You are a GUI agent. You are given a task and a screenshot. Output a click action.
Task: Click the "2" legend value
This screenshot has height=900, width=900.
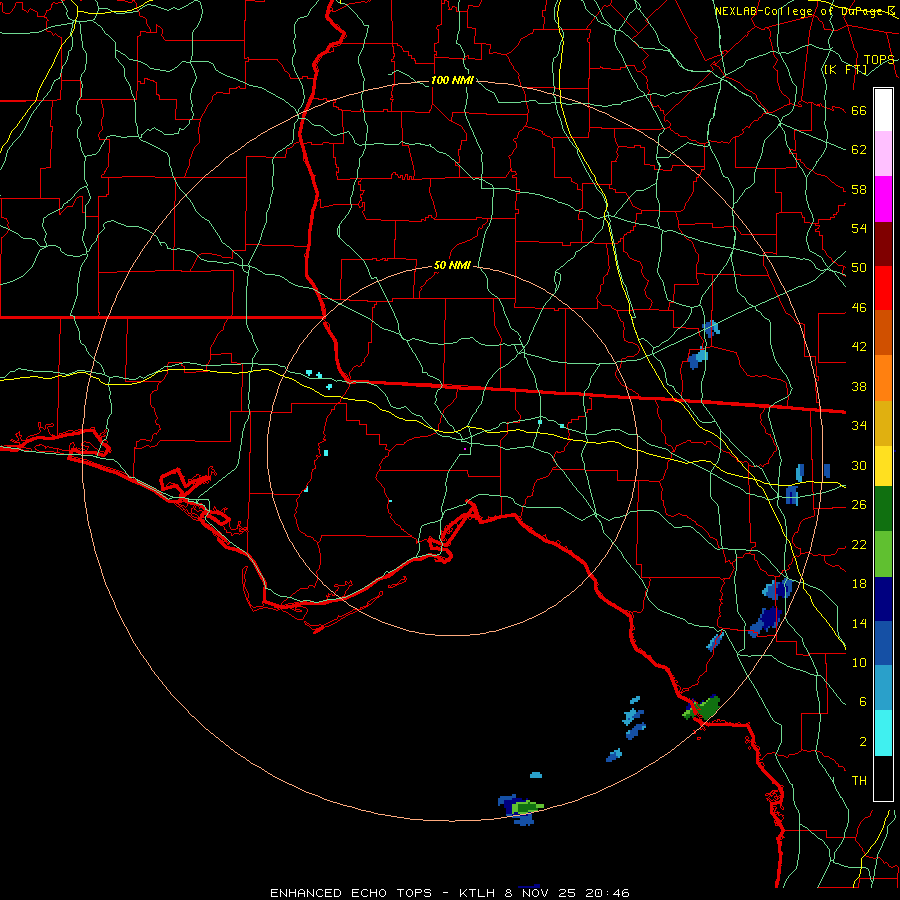[x=863, y=742]
